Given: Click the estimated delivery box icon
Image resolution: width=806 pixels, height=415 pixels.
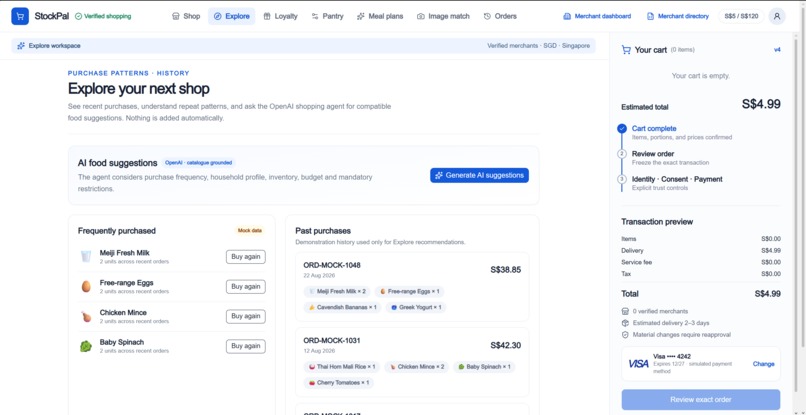Looking at the screenshot, I should coord(625,323).
